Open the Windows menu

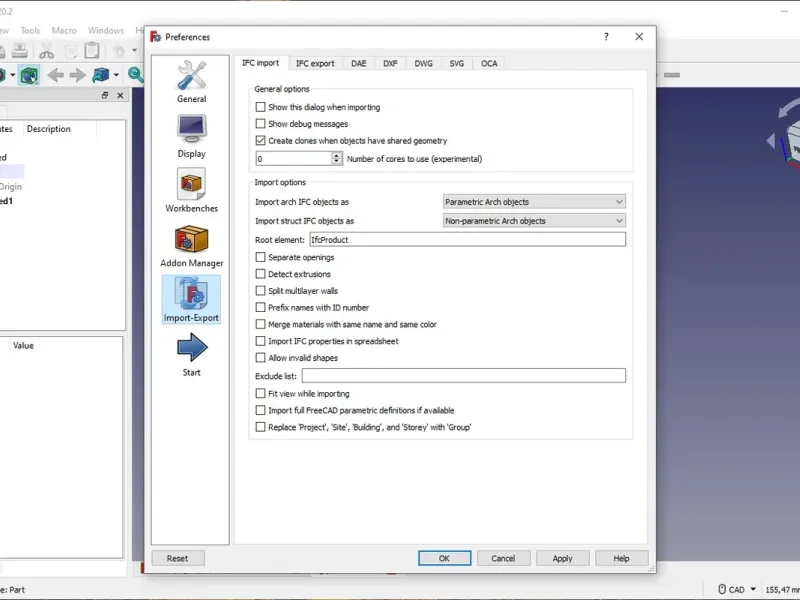(x=106, y=31)
